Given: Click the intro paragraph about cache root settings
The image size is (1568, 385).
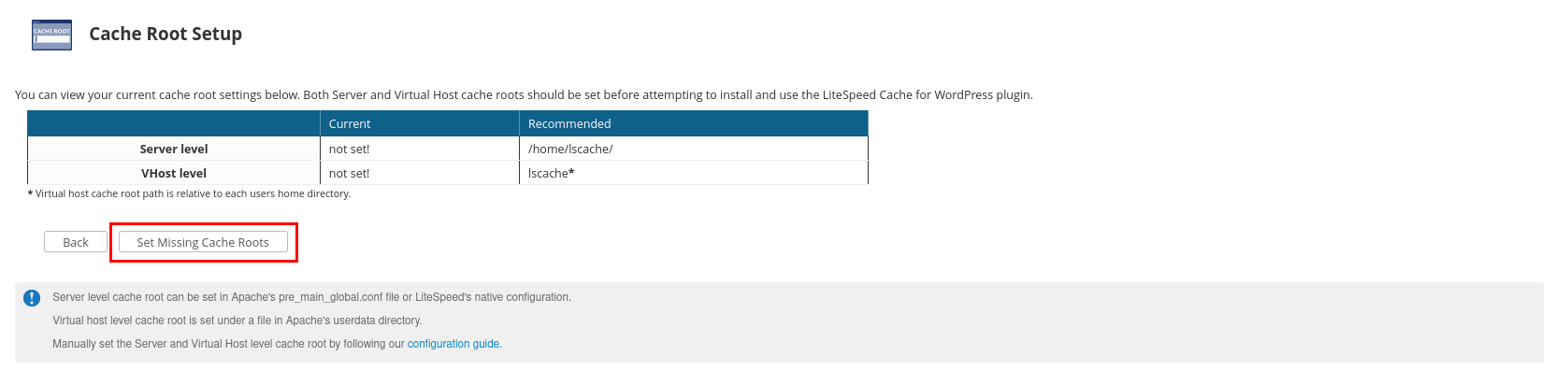Looking at the screenshot, I should coord(524,94).
